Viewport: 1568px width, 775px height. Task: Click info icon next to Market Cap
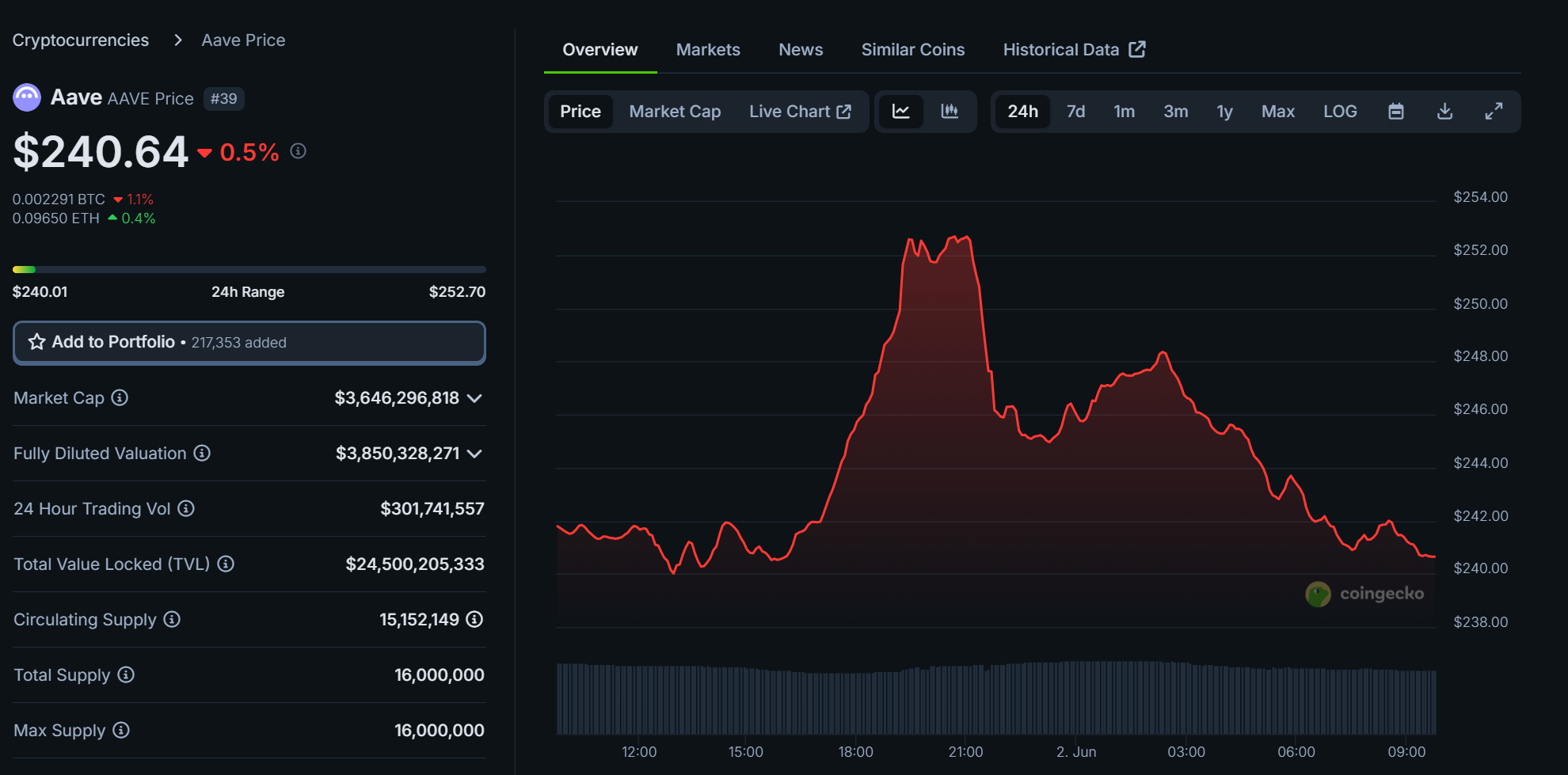(x=120, y=397)
